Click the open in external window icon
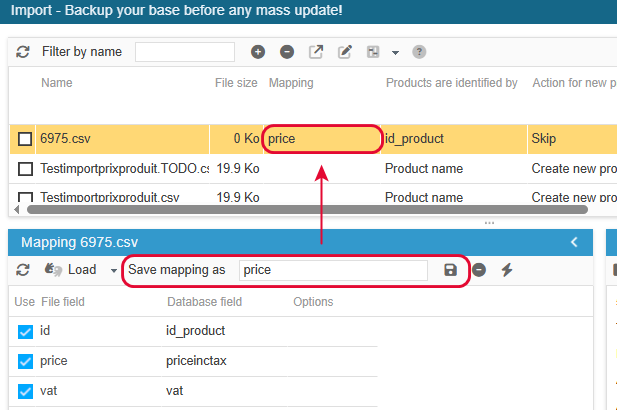The height and width of the screenshot is (410, 617). tap(316, 52)
